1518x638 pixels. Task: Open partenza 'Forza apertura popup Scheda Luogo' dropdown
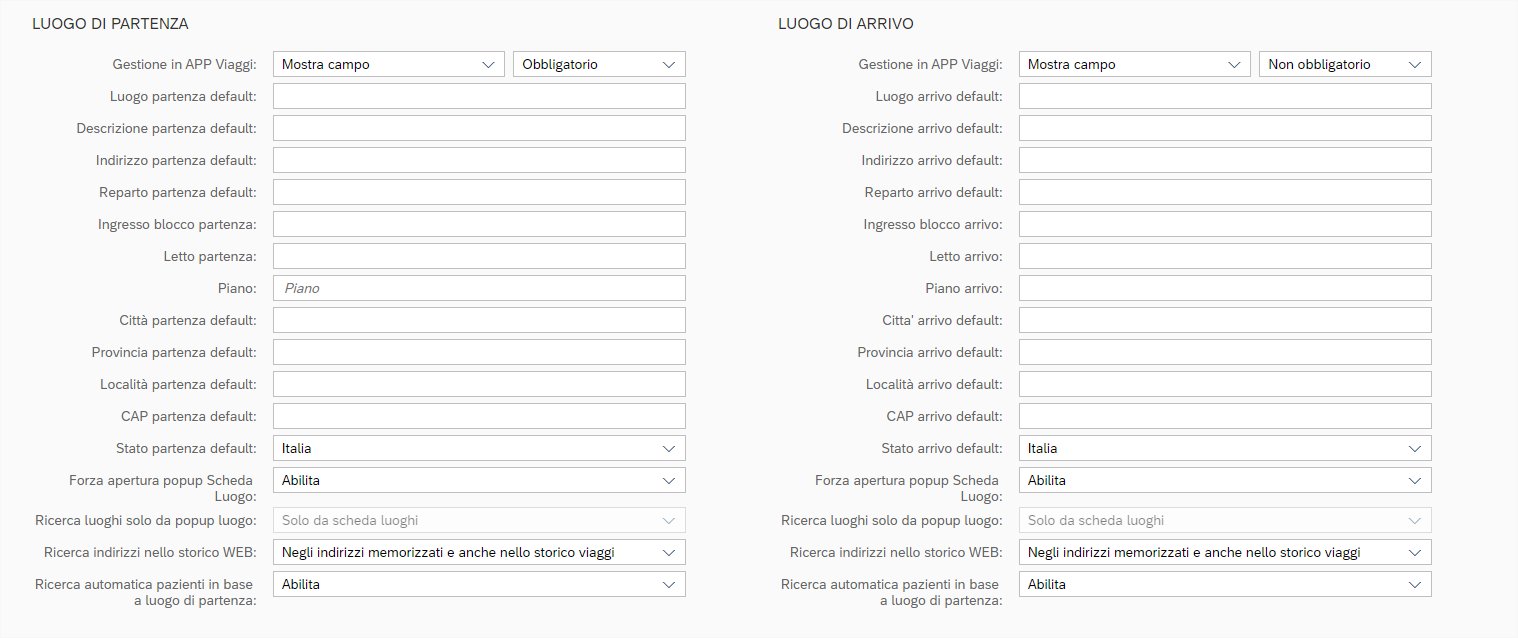pos(479,481)
